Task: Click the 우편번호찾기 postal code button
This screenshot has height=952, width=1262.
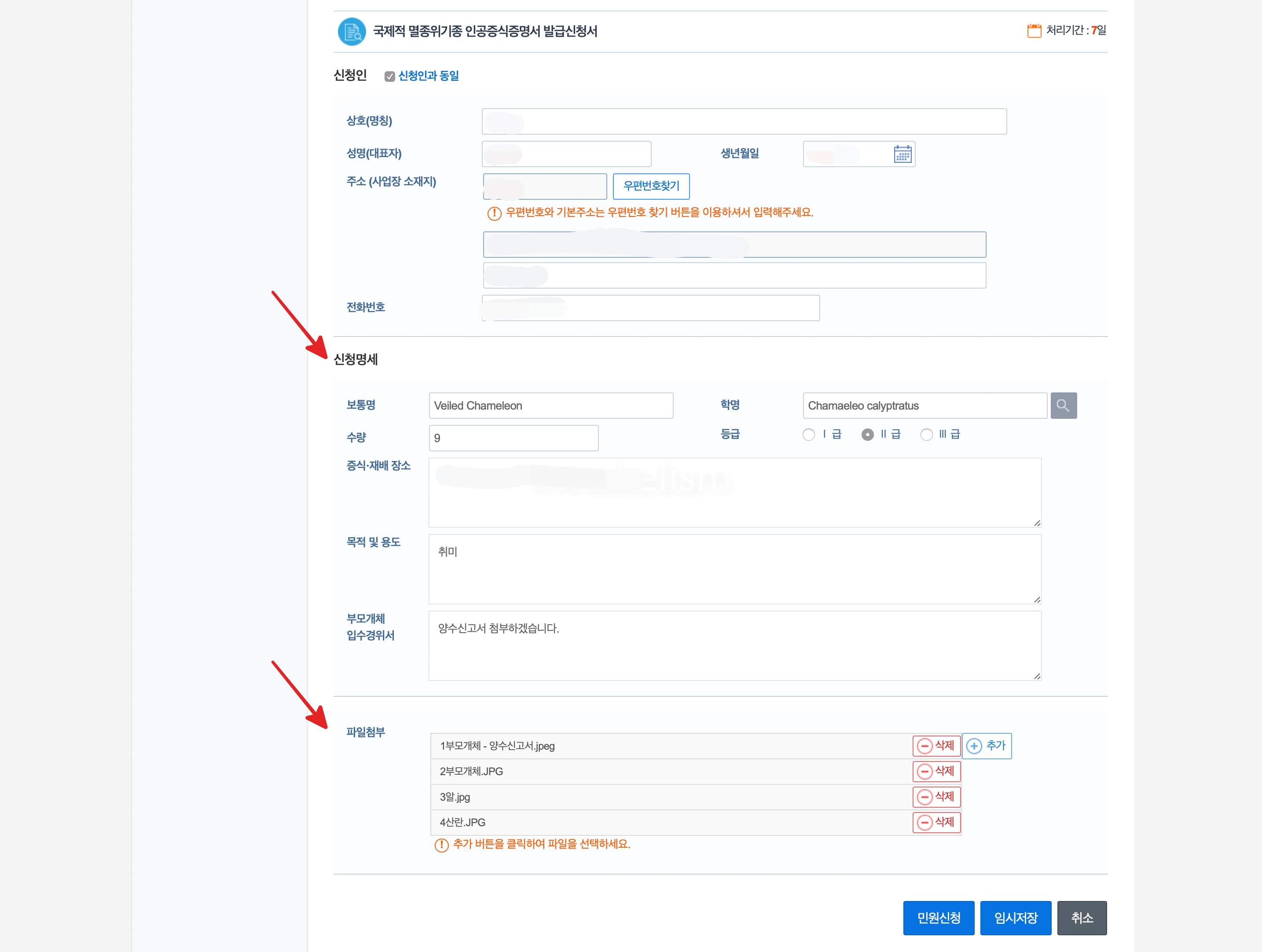Action: pos(651,186)
